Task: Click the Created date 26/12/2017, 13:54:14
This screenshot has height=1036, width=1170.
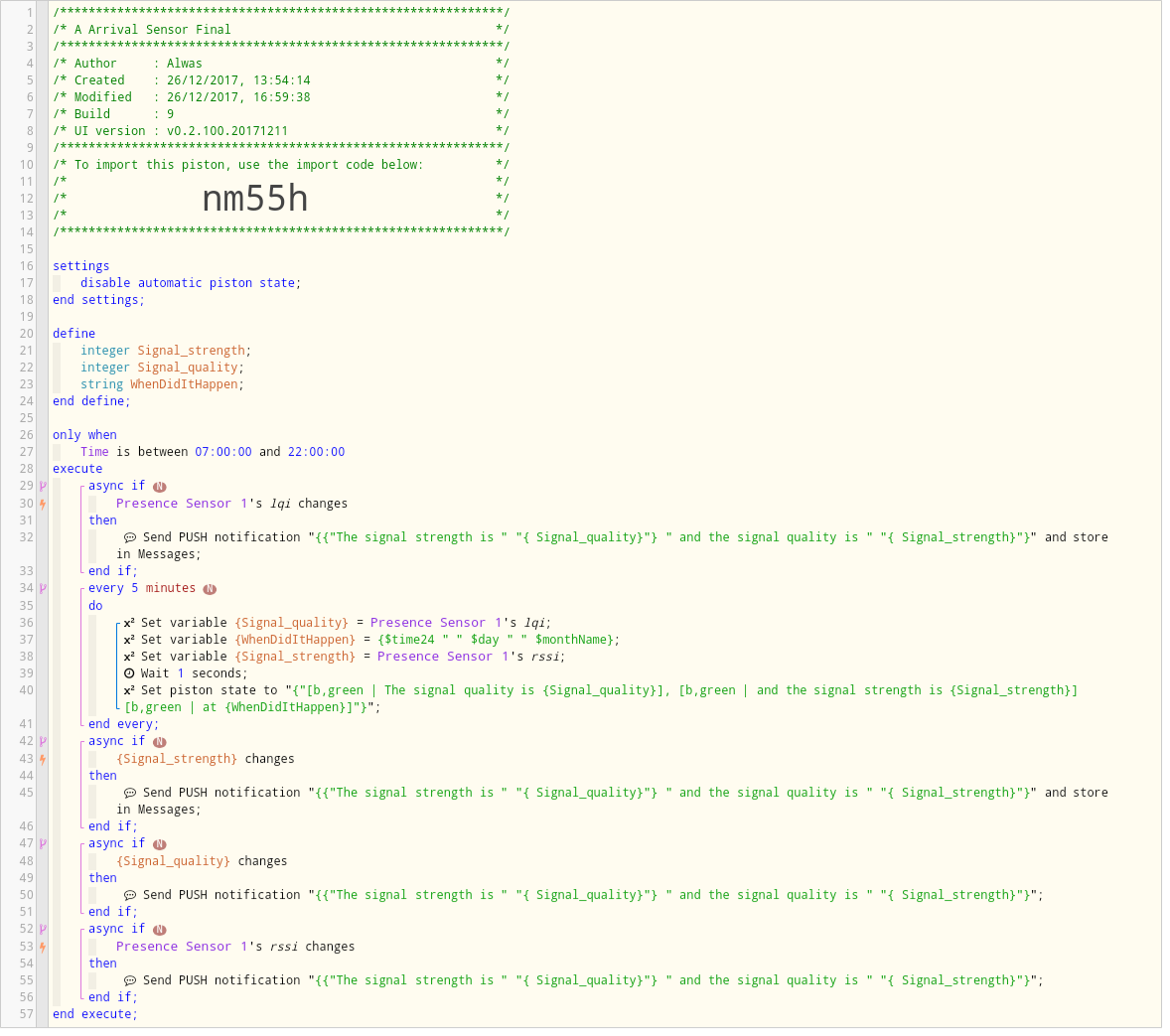Action: pyautogui.click(x=240, y=80)
